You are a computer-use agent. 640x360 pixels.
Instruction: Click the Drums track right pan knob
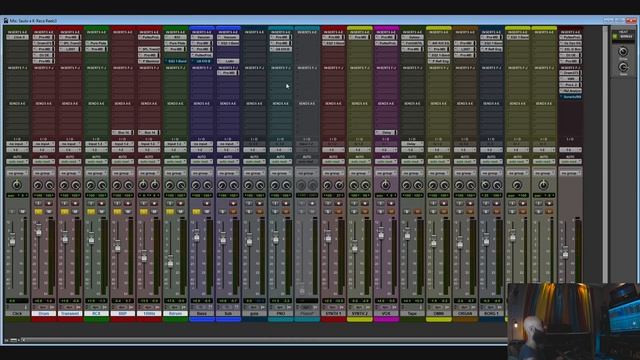tap(49, 185)
